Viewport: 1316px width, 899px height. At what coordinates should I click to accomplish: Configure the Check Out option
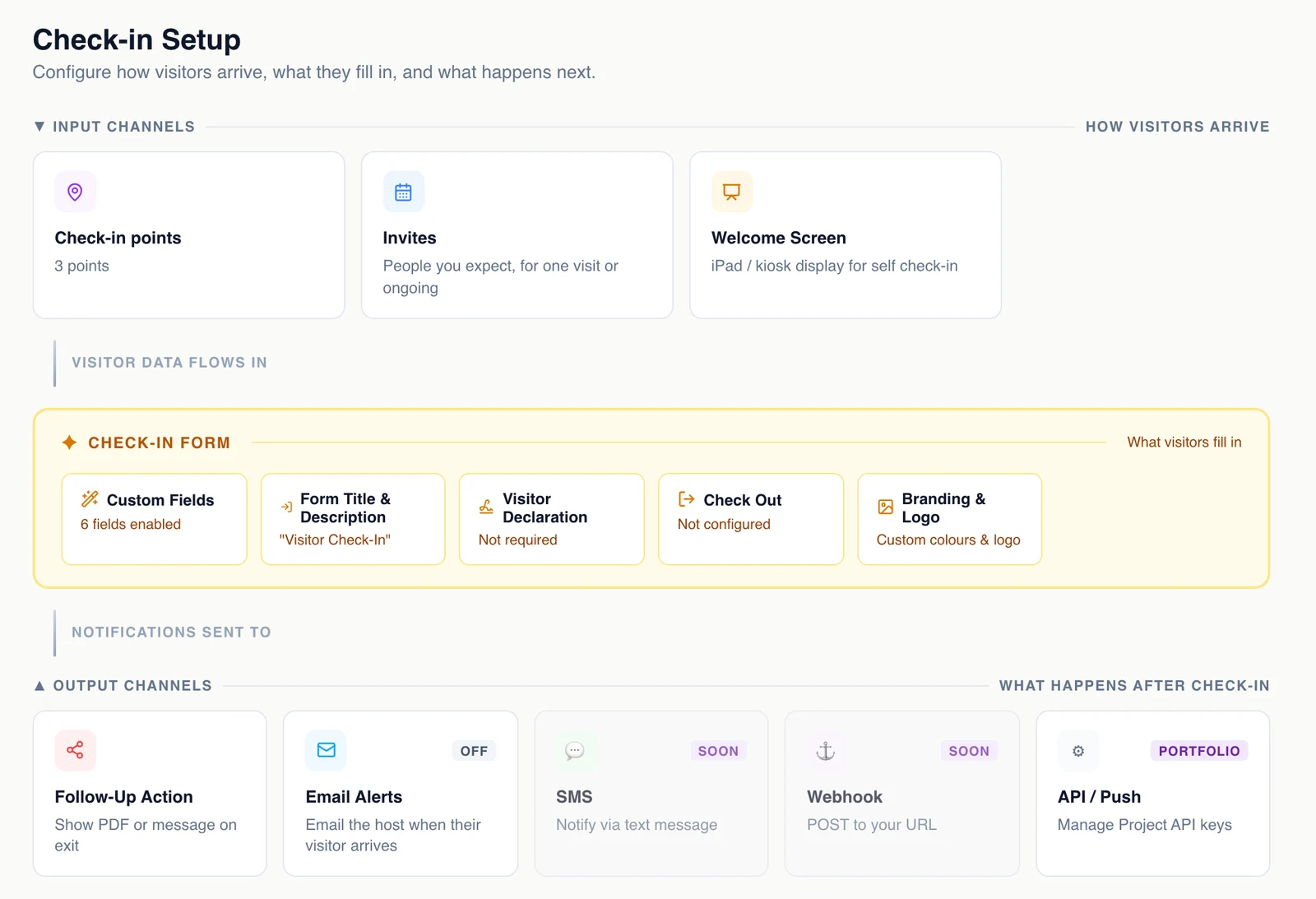pos(743,500)
